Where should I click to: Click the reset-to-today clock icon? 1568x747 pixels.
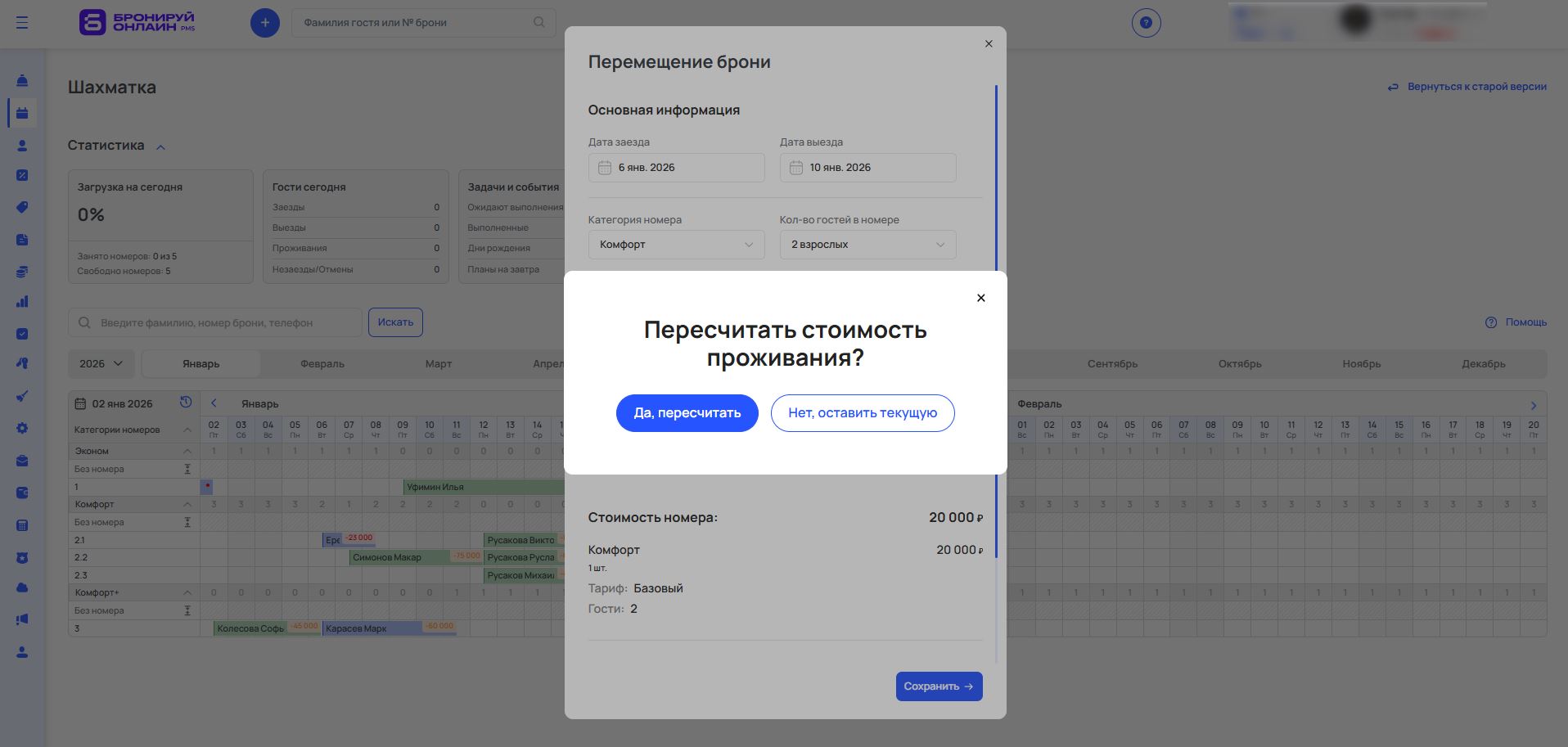tap(186, 403)
